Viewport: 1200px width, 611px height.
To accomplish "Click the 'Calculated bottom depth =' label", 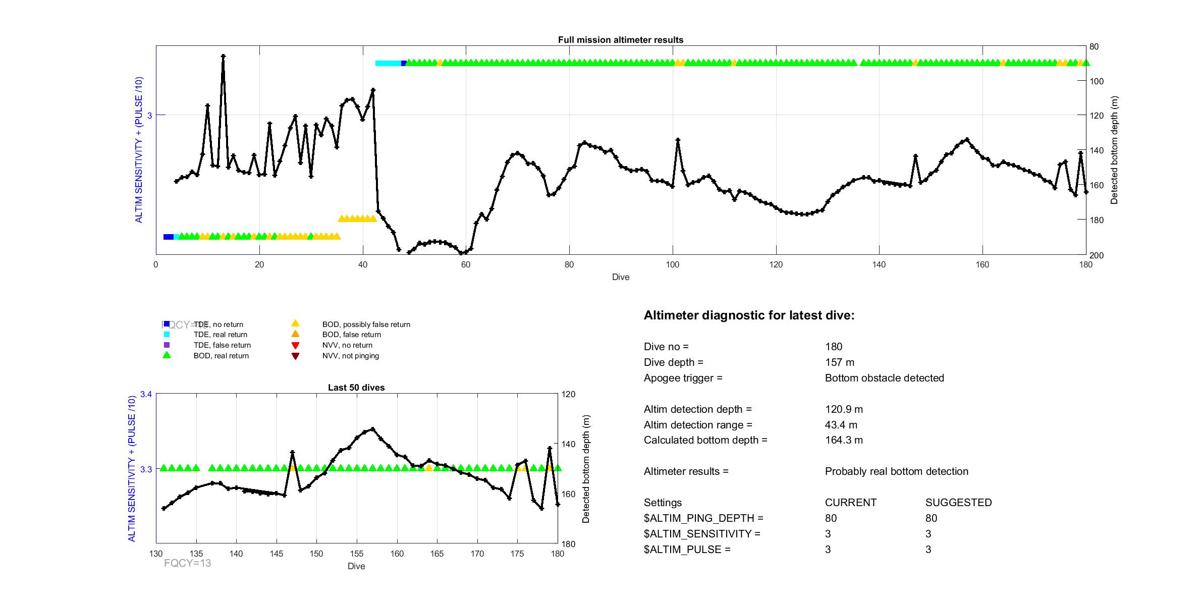I will (x=706, y=440).
